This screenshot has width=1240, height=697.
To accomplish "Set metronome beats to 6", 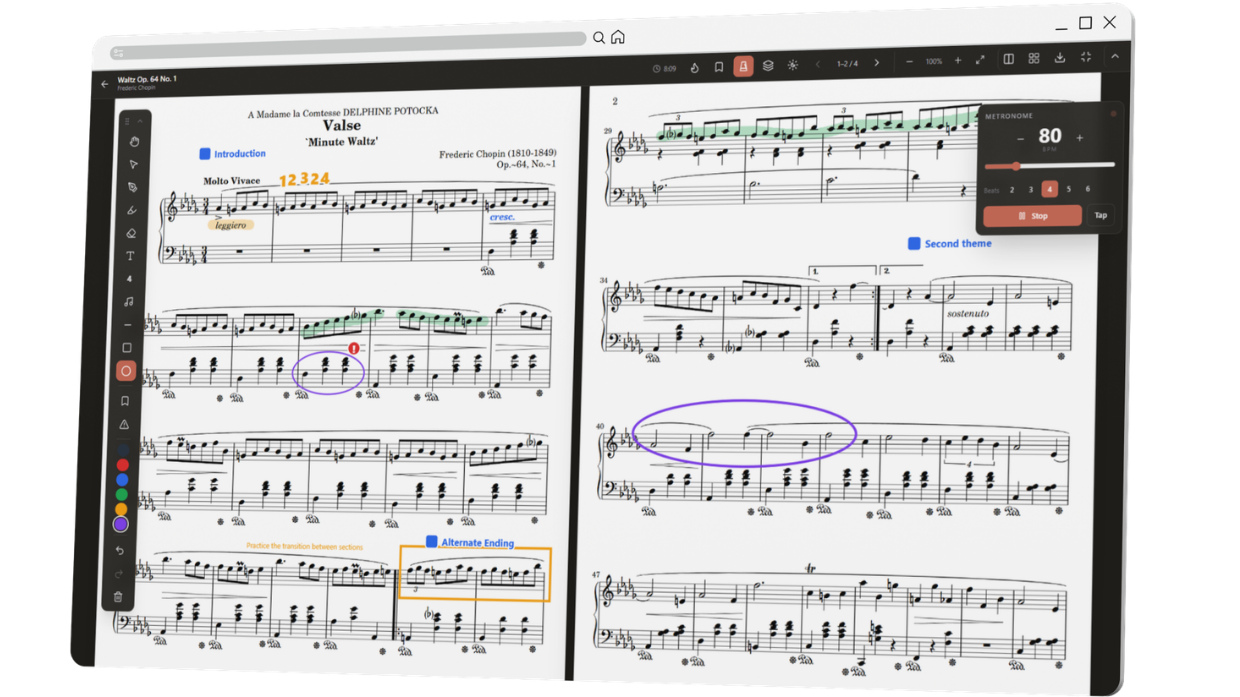I will [1088, 188].
